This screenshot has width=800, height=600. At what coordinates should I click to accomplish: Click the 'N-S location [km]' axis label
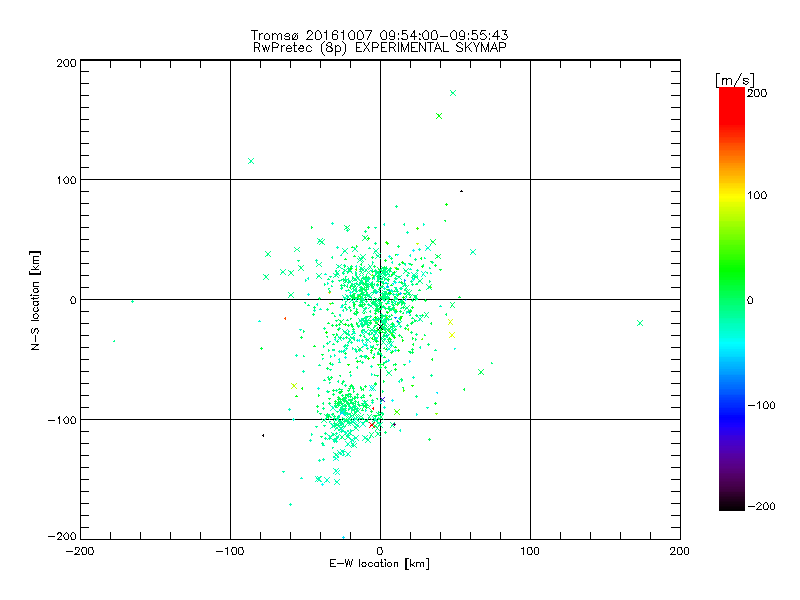coord(35,300)
